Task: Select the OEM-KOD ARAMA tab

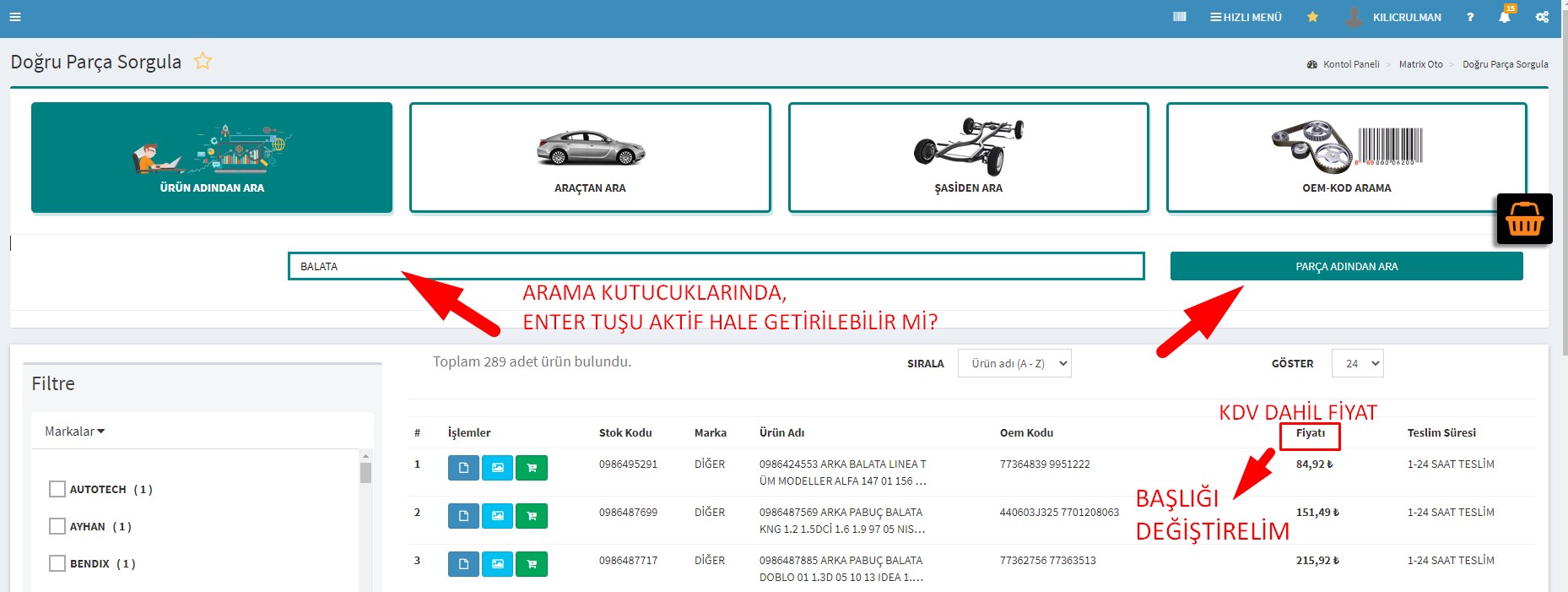Action: [x=1346, y=158]
